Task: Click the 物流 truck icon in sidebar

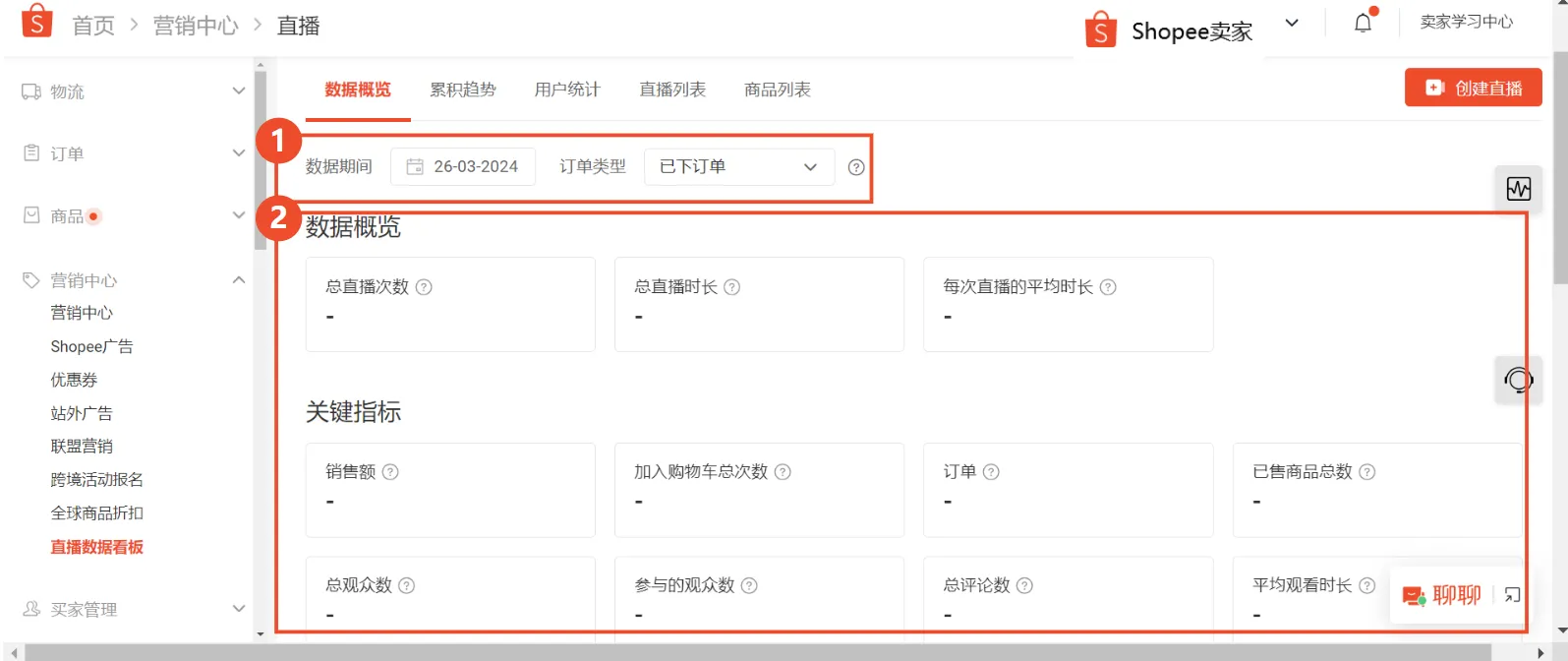Action: pos(31,91)
